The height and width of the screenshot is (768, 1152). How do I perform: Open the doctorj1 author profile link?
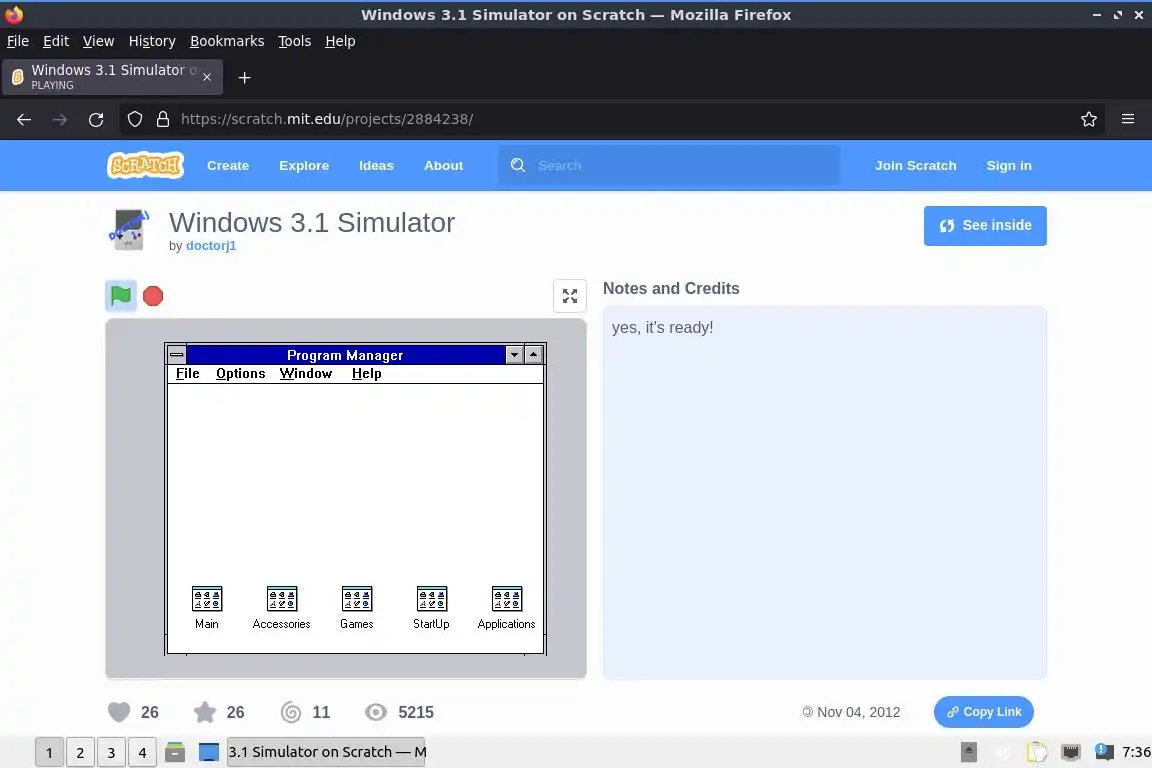pos(211,245)
